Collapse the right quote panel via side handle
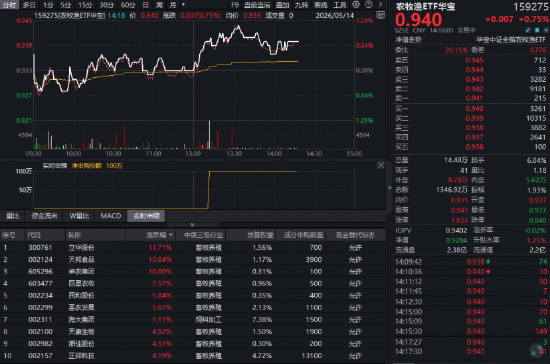 (x=389, y=188)
